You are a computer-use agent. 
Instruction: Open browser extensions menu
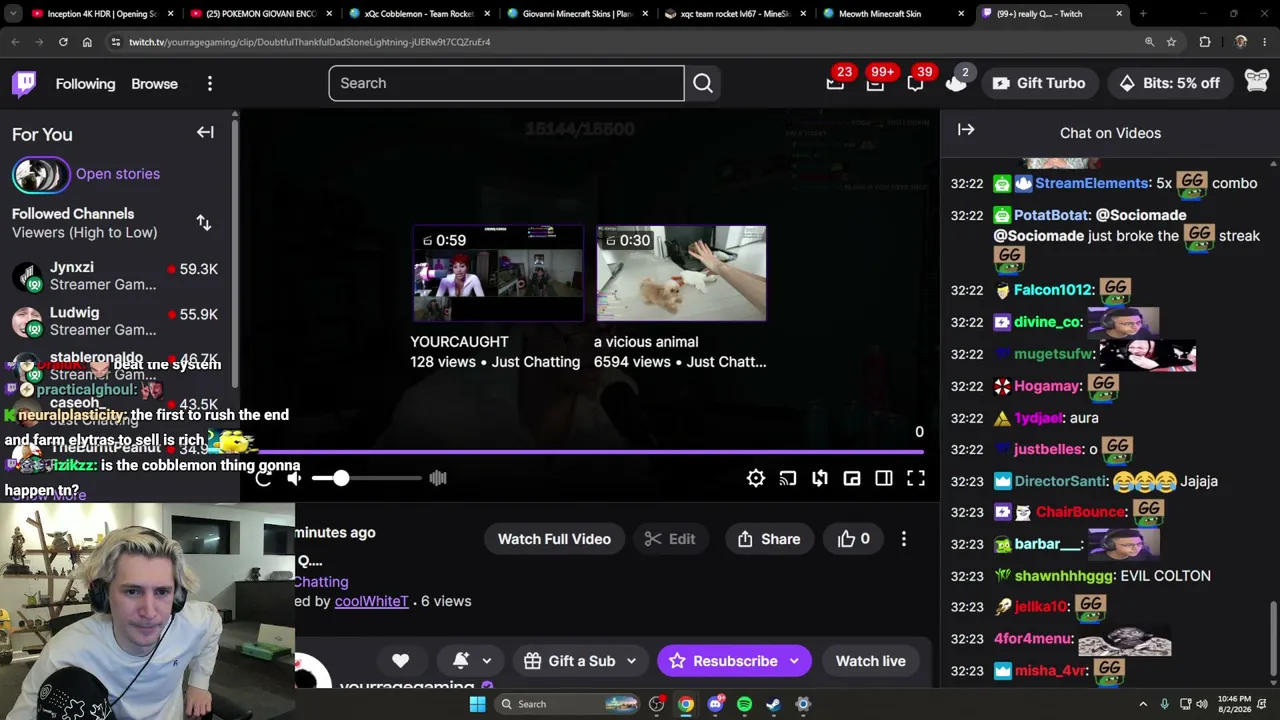1205,42
